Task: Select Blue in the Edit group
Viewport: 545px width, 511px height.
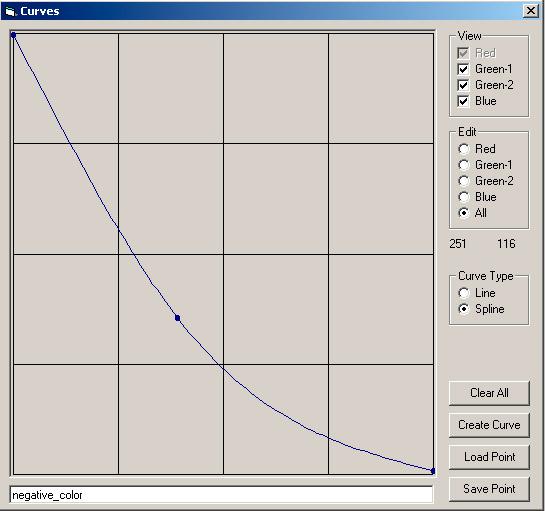Action: point(464,197)
